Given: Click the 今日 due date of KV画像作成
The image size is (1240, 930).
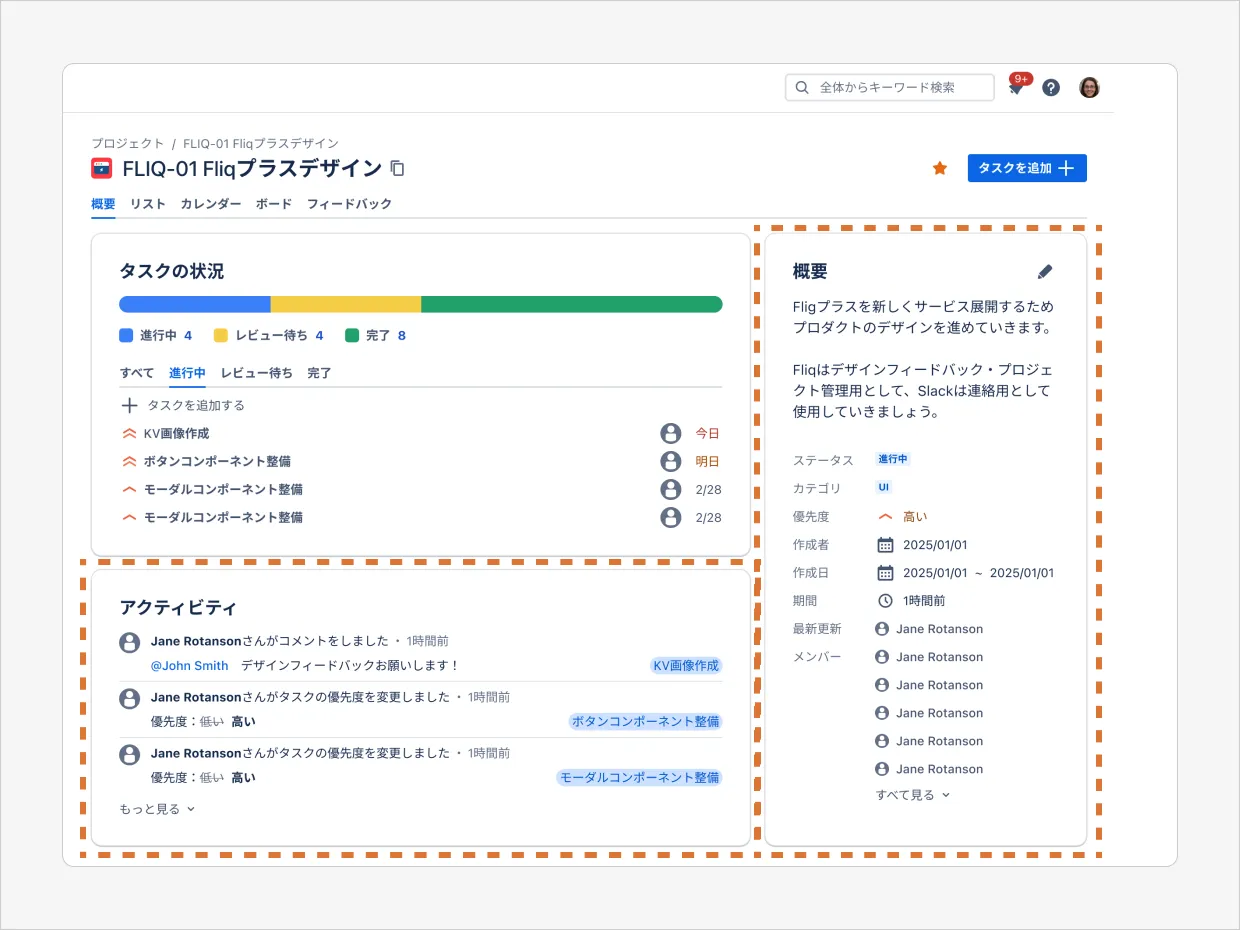Looking at the screenshot, I should [x=708, y=433].
